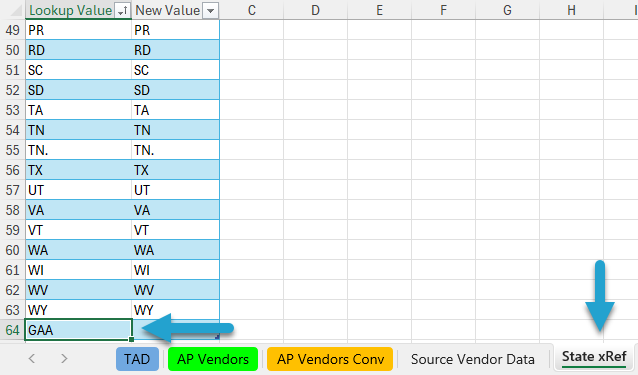Click Lookup Value cell WA
This screenshot has height=375, width=638.
(79, 250)
